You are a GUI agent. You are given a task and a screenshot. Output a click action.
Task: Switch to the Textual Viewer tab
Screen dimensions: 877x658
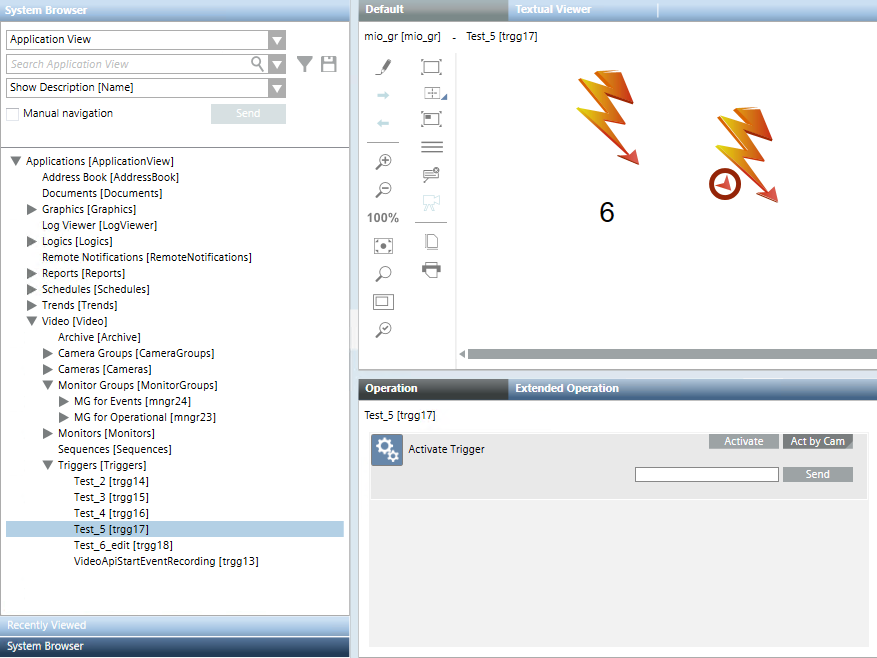(x=552, y=10)
